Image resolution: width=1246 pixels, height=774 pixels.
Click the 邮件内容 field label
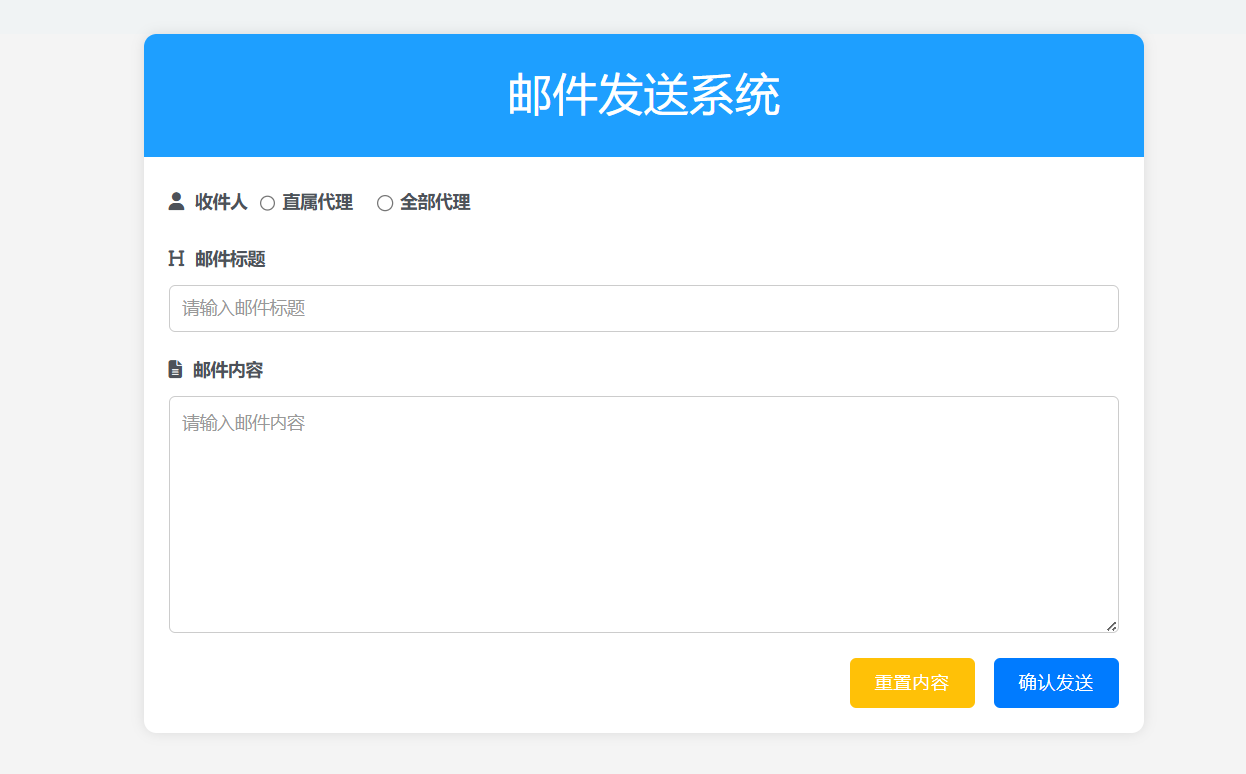click(x=228, y=371)
